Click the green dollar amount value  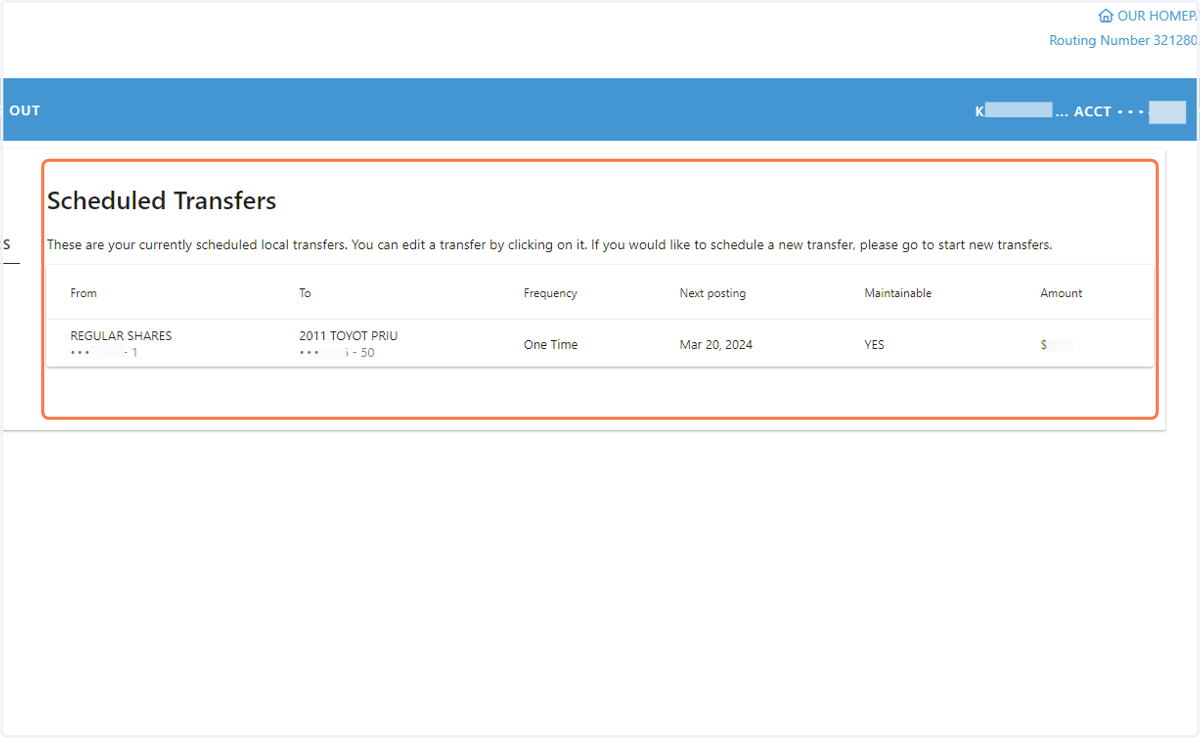1057,344
